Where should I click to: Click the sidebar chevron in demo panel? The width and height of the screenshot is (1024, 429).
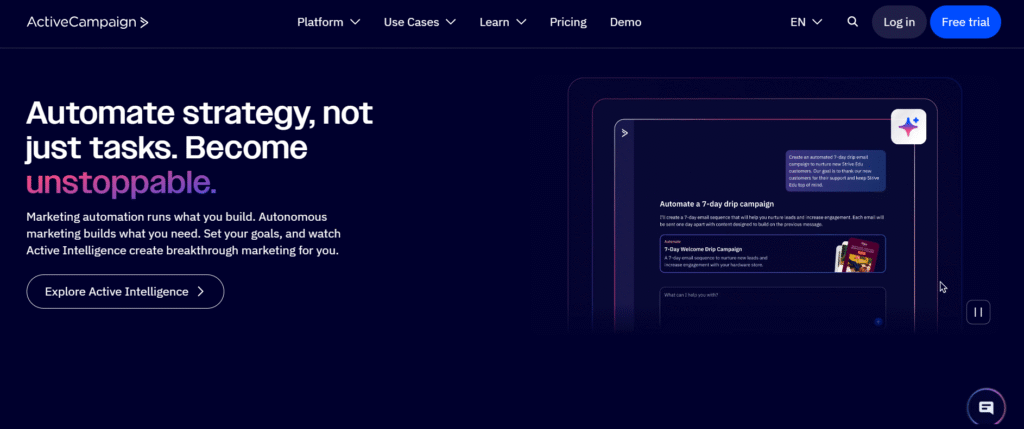(625, 132)
